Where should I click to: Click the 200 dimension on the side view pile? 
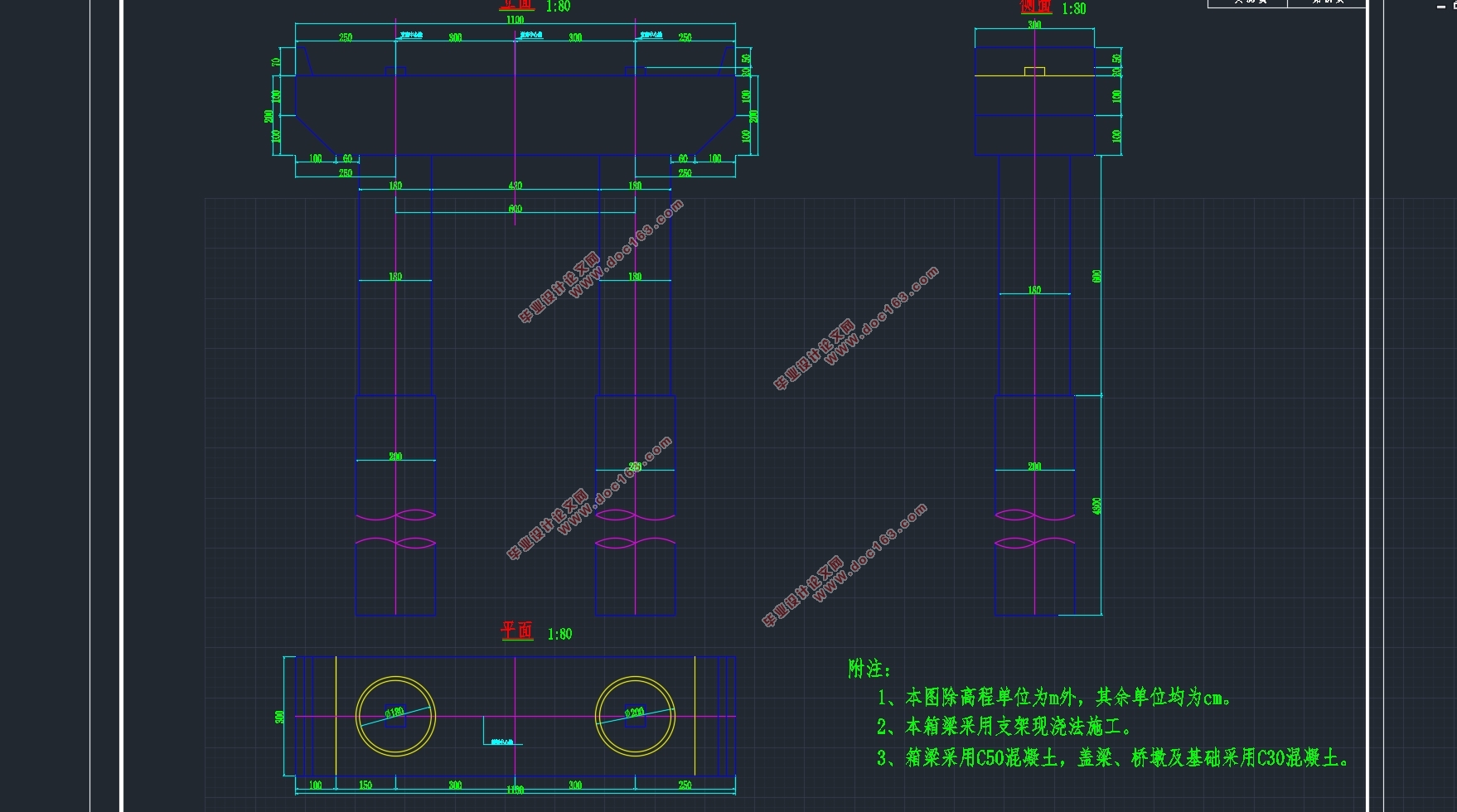[1034, 466]
